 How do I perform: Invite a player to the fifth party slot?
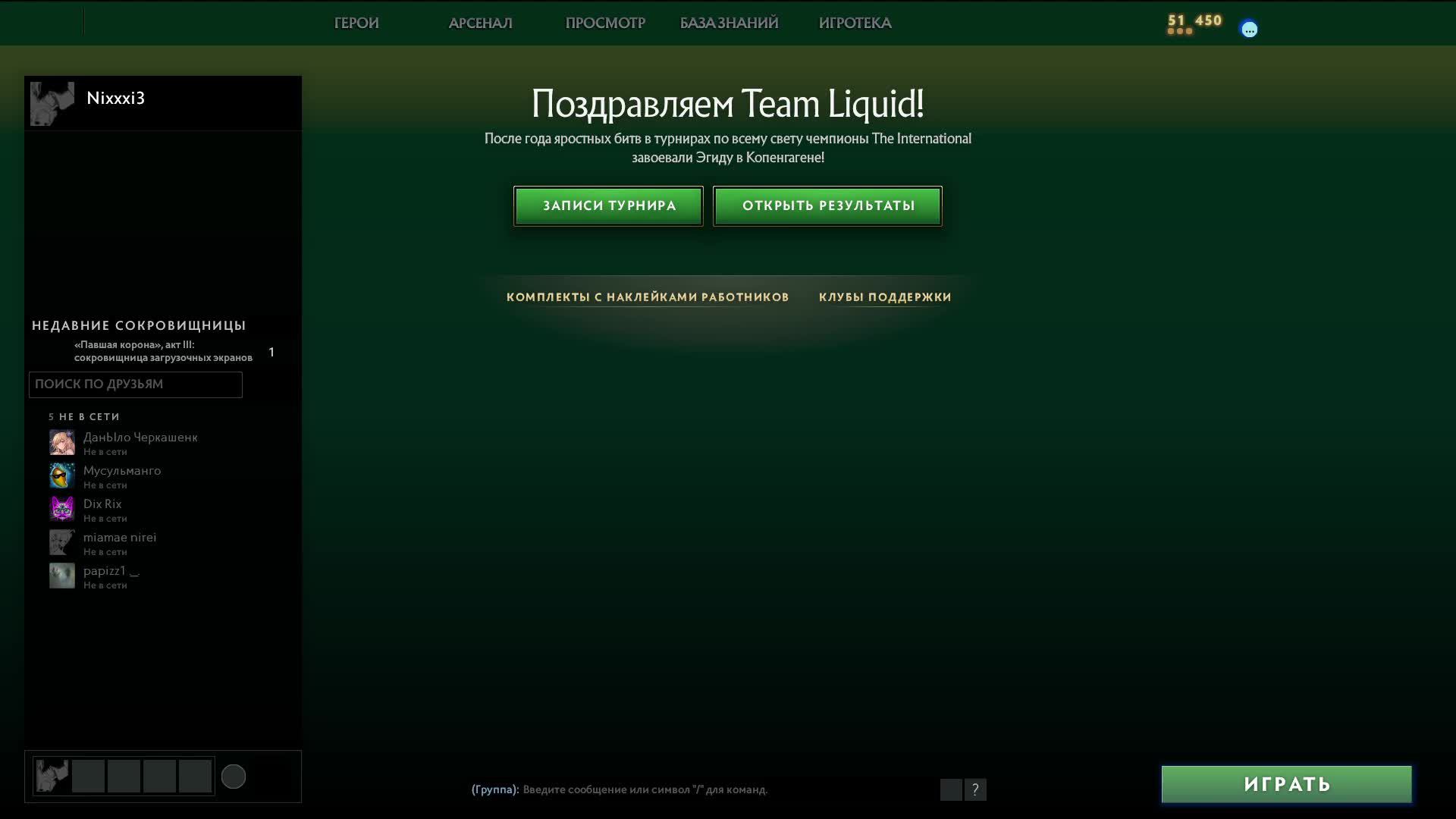195,777
